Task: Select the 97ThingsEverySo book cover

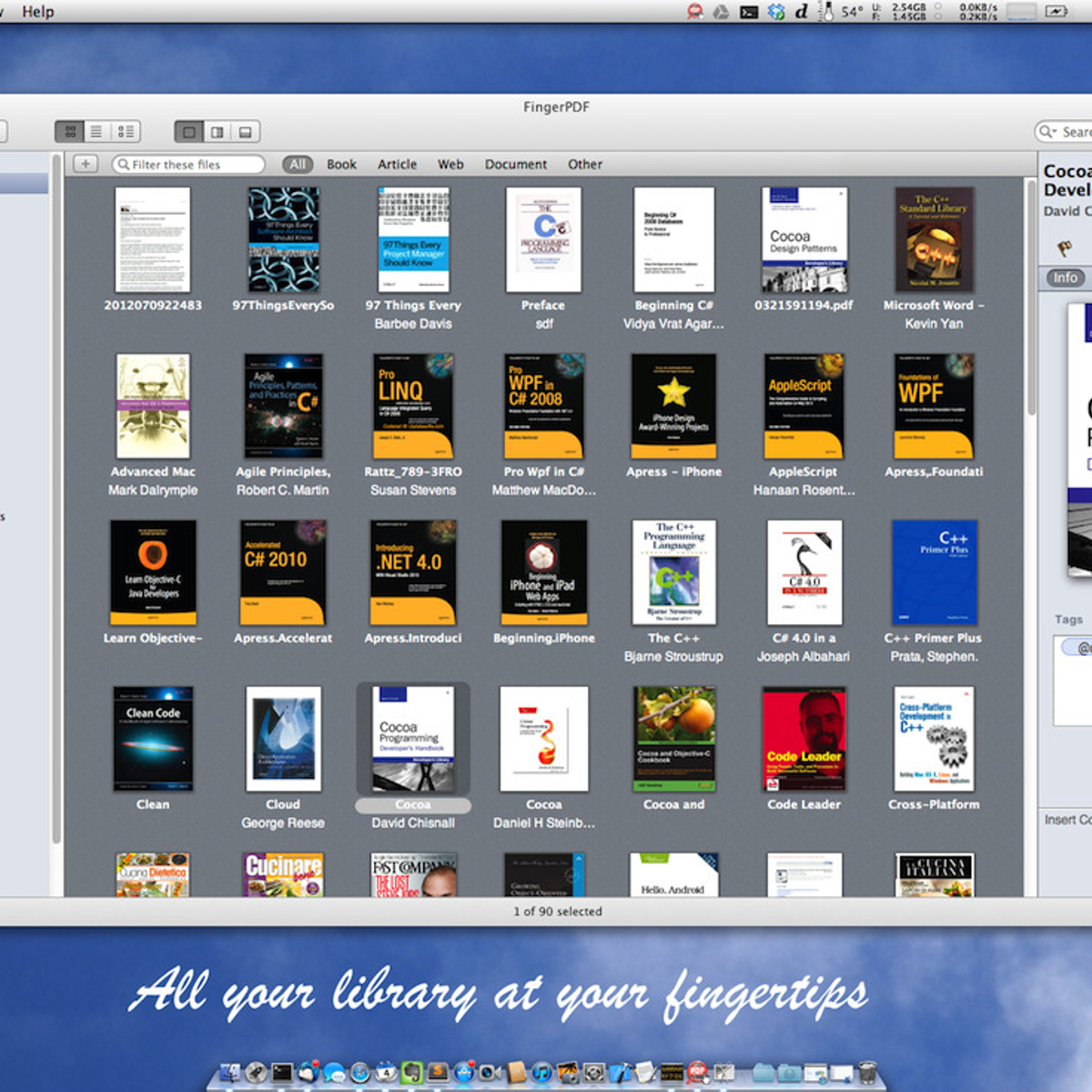Action: [283, 240]
